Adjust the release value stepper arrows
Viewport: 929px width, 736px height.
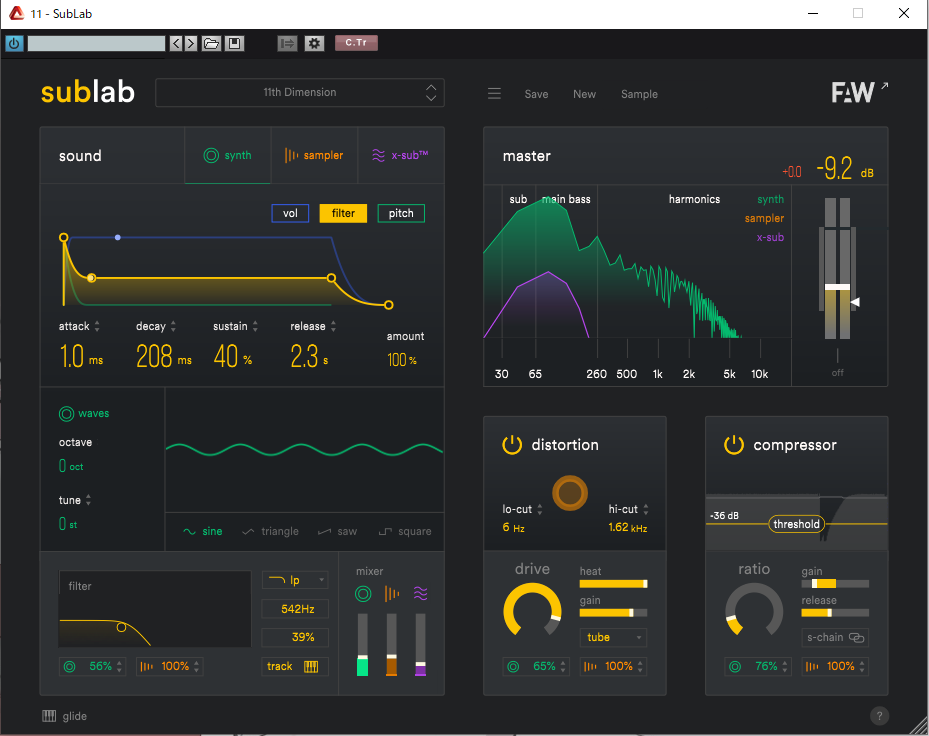[333, 327]
